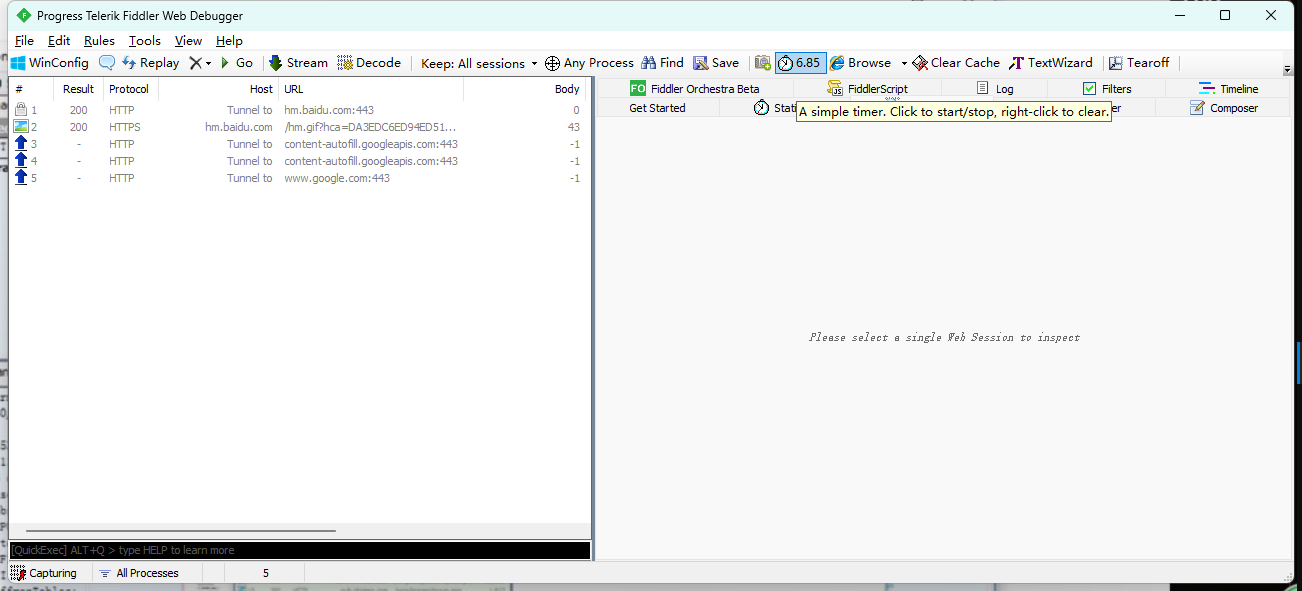Screen dimensions: 1302x591
Task: Open the Edit menu
Action: pyautogui.click(x=59, y=41)
